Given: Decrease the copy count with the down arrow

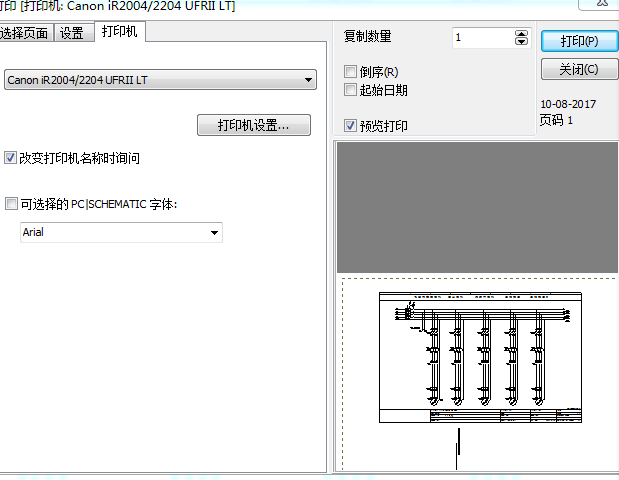Looking at the screenshot, I should pyautogui.click(x=521, y=43).
